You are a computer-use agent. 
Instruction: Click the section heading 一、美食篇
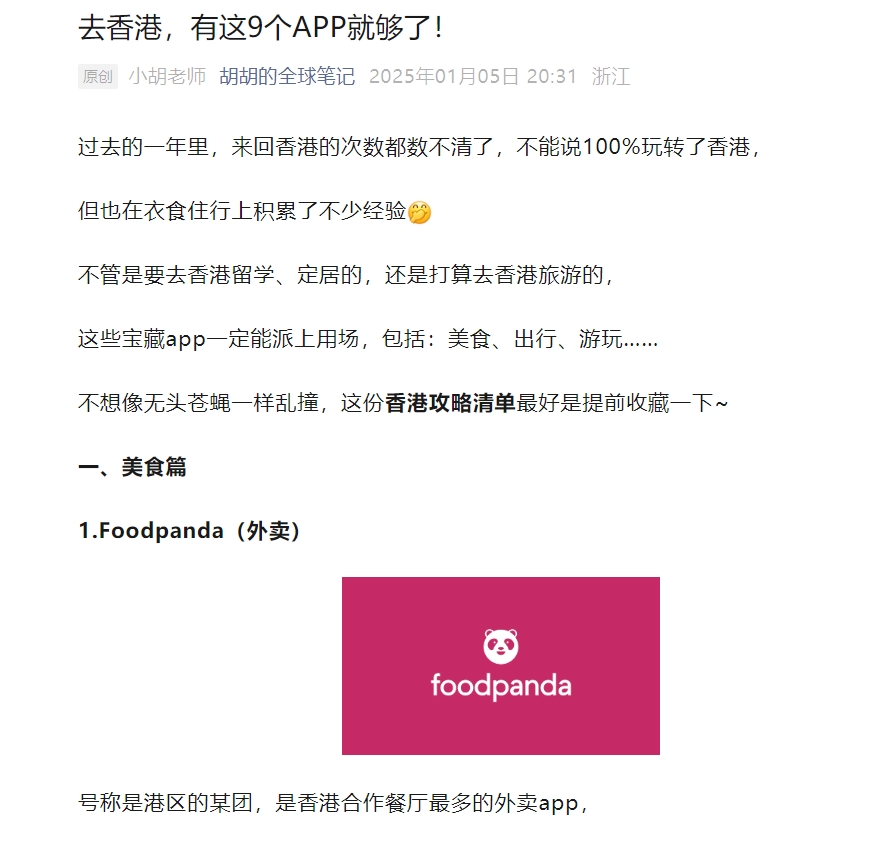[x=132, y=467]
